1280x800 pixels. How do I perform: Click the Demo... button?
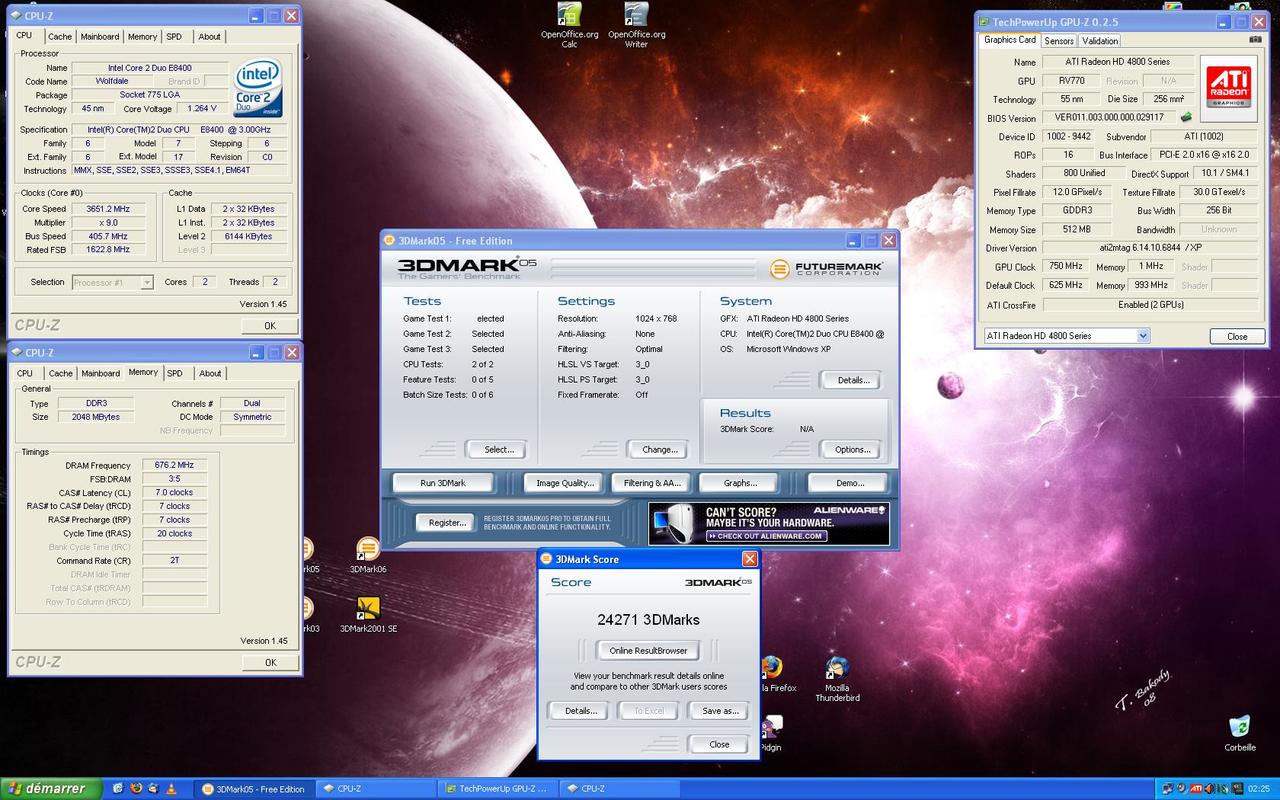(850, 483)
